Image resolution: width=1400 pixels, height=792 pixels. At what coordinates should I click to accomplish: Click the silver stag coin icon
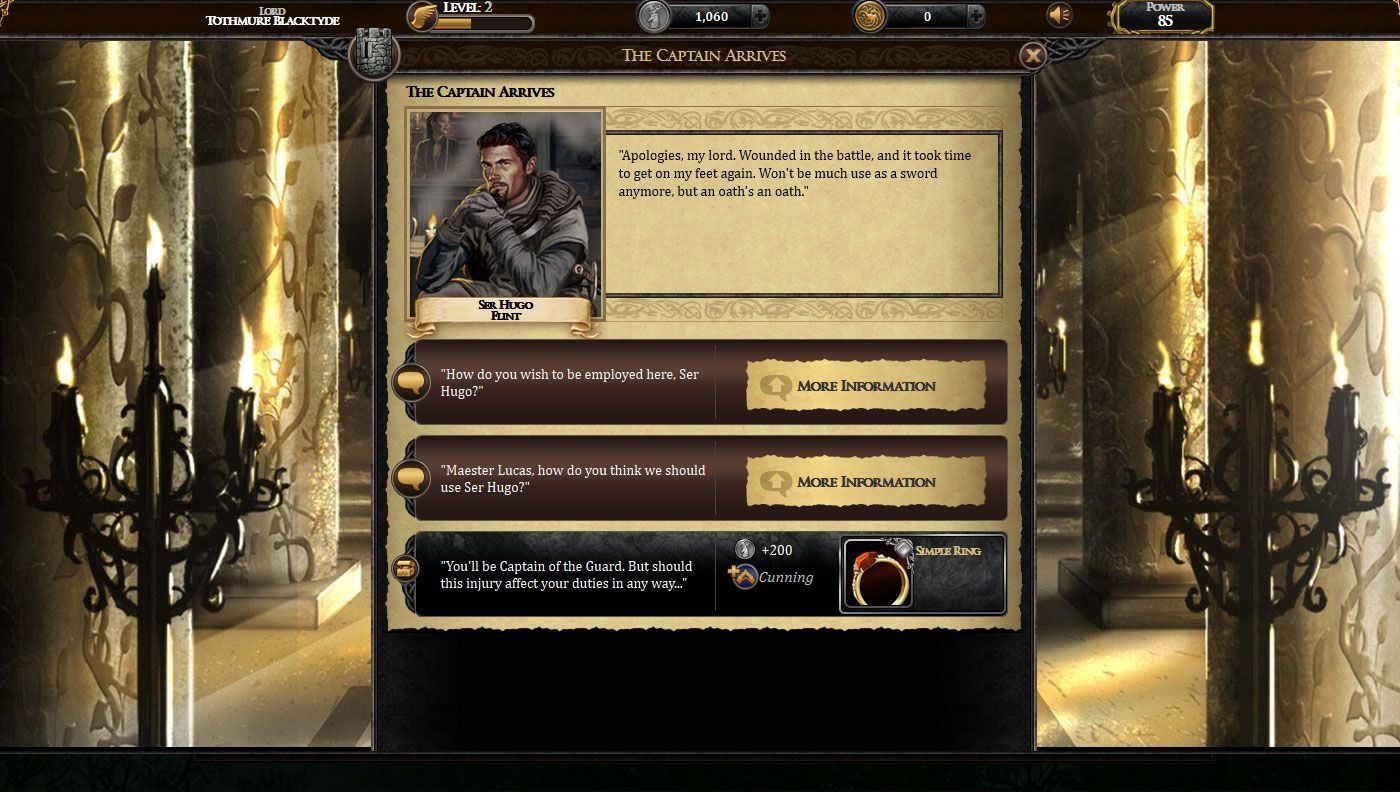click(x=653, y=16)
